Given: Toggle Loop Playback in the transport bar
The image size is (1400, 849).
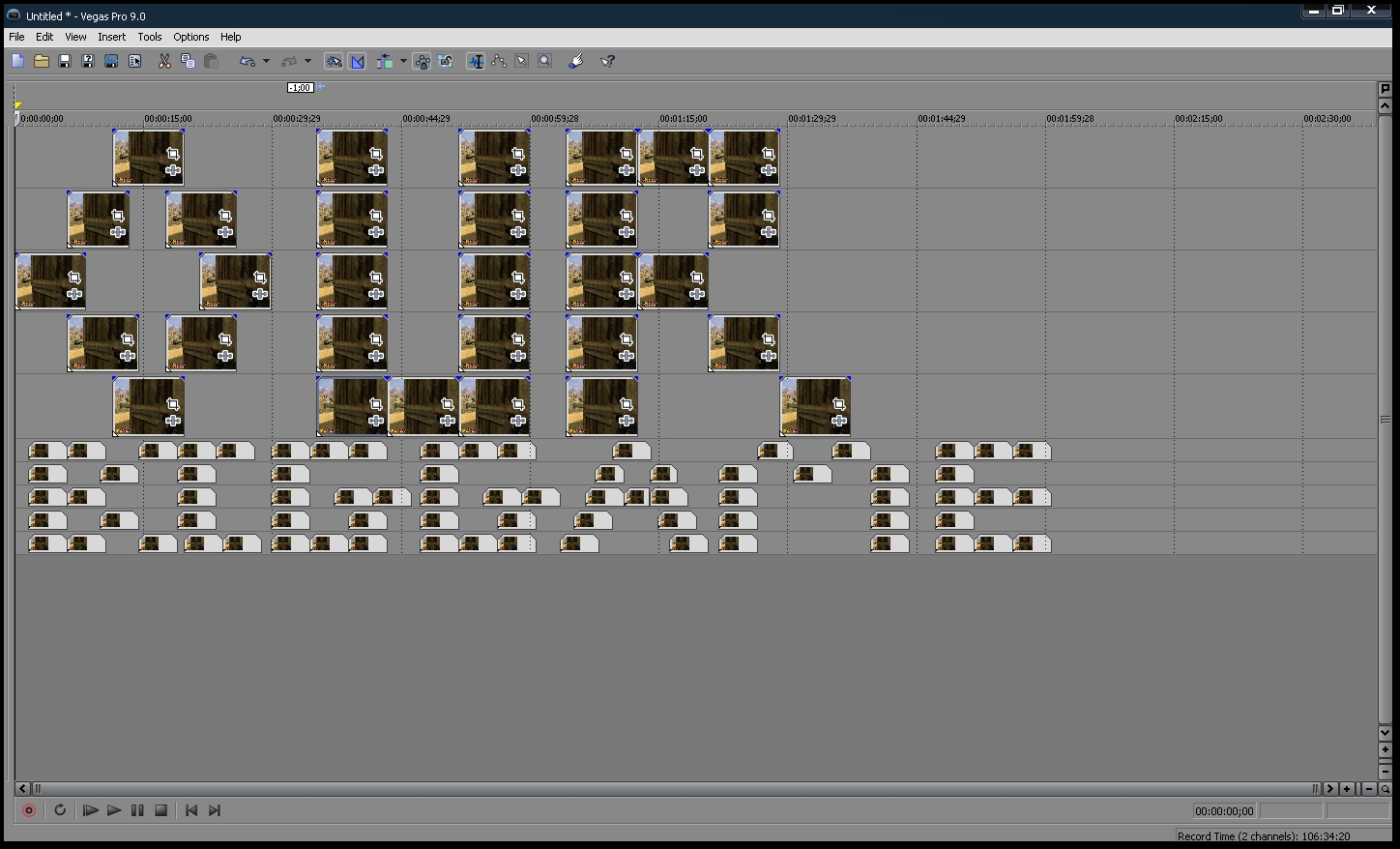Looking at the screenshot, I should pyautogui.click(x=60, y=810).
